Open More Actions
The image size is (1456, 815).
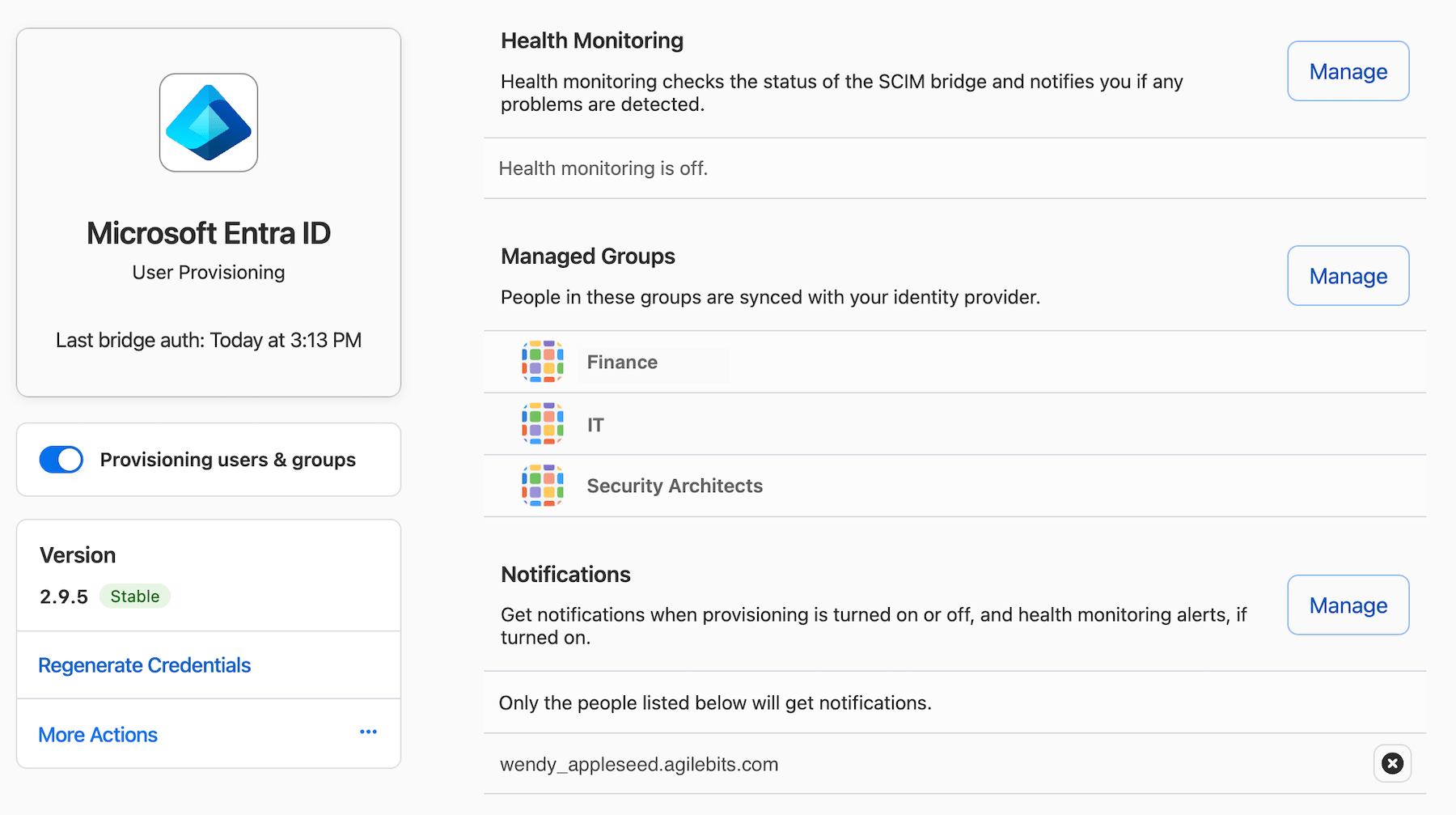coord(97,734)
